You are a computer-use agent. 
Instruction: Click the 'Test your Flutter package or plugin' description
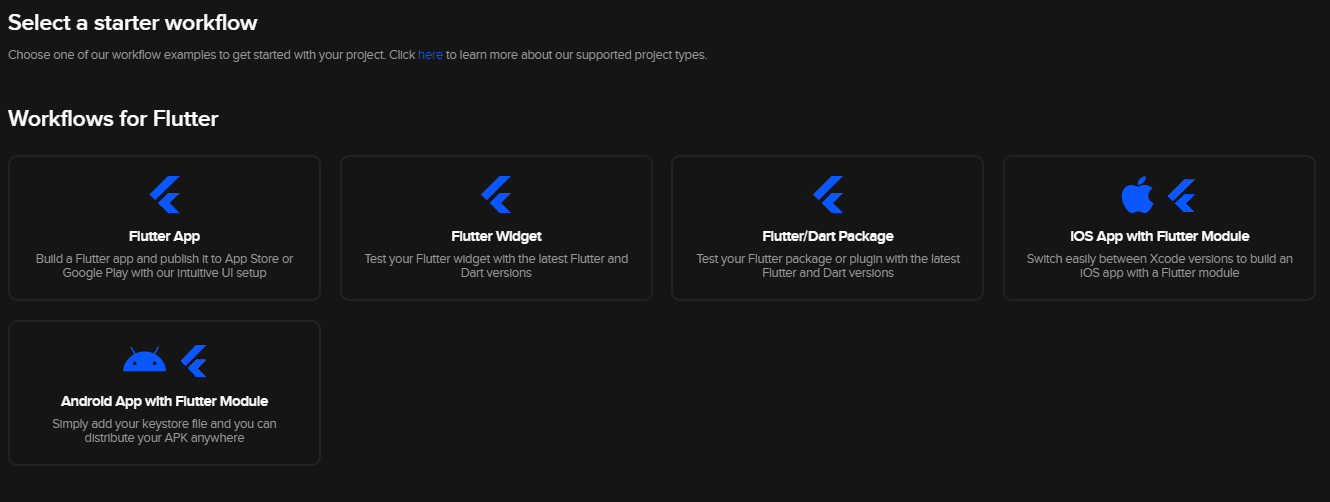828,266
